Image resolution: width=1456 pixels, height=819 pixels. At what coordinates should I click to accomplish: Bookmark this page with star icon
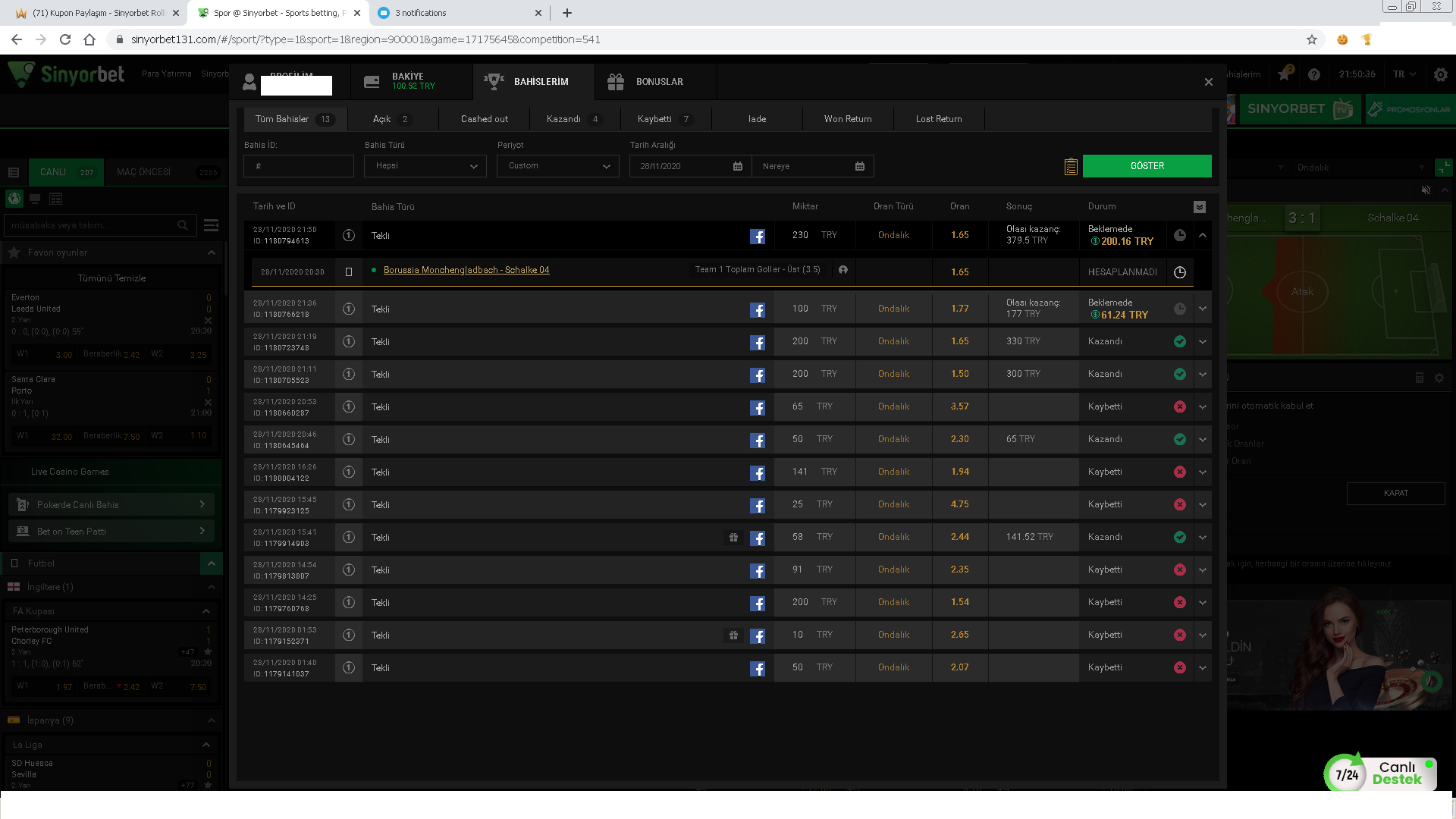click(1312, 39)
